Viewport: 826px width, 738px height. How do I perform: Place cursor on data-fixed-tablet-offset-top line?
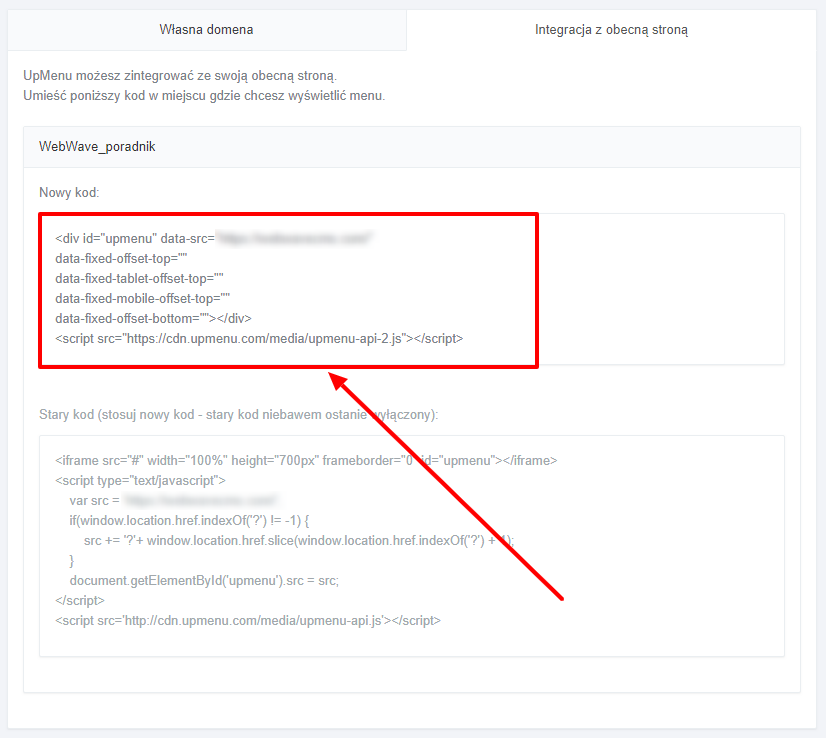[x=139, y=279]
